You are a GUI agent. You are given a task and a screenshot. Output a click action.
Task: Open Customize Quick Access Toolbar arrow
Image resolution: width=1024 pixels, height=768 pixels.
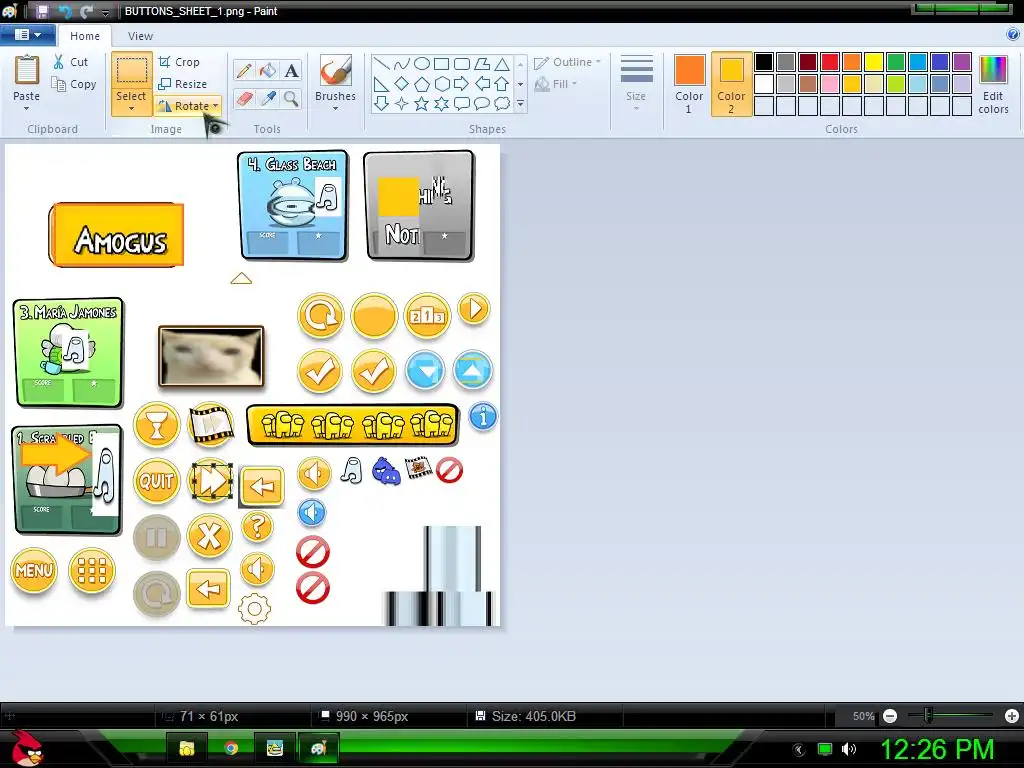coord(105,12)
